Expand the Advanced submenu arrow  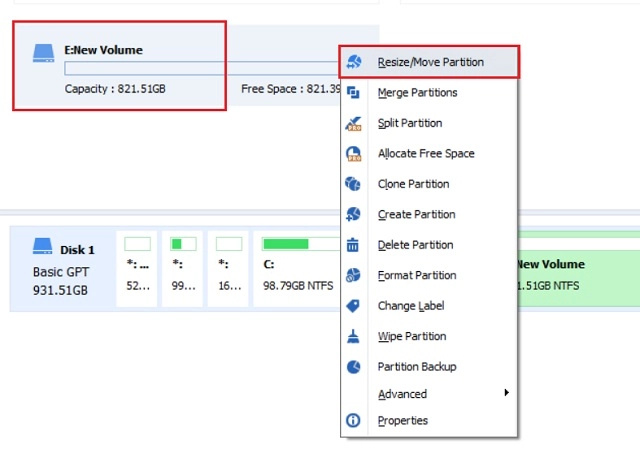pos(506,393)
